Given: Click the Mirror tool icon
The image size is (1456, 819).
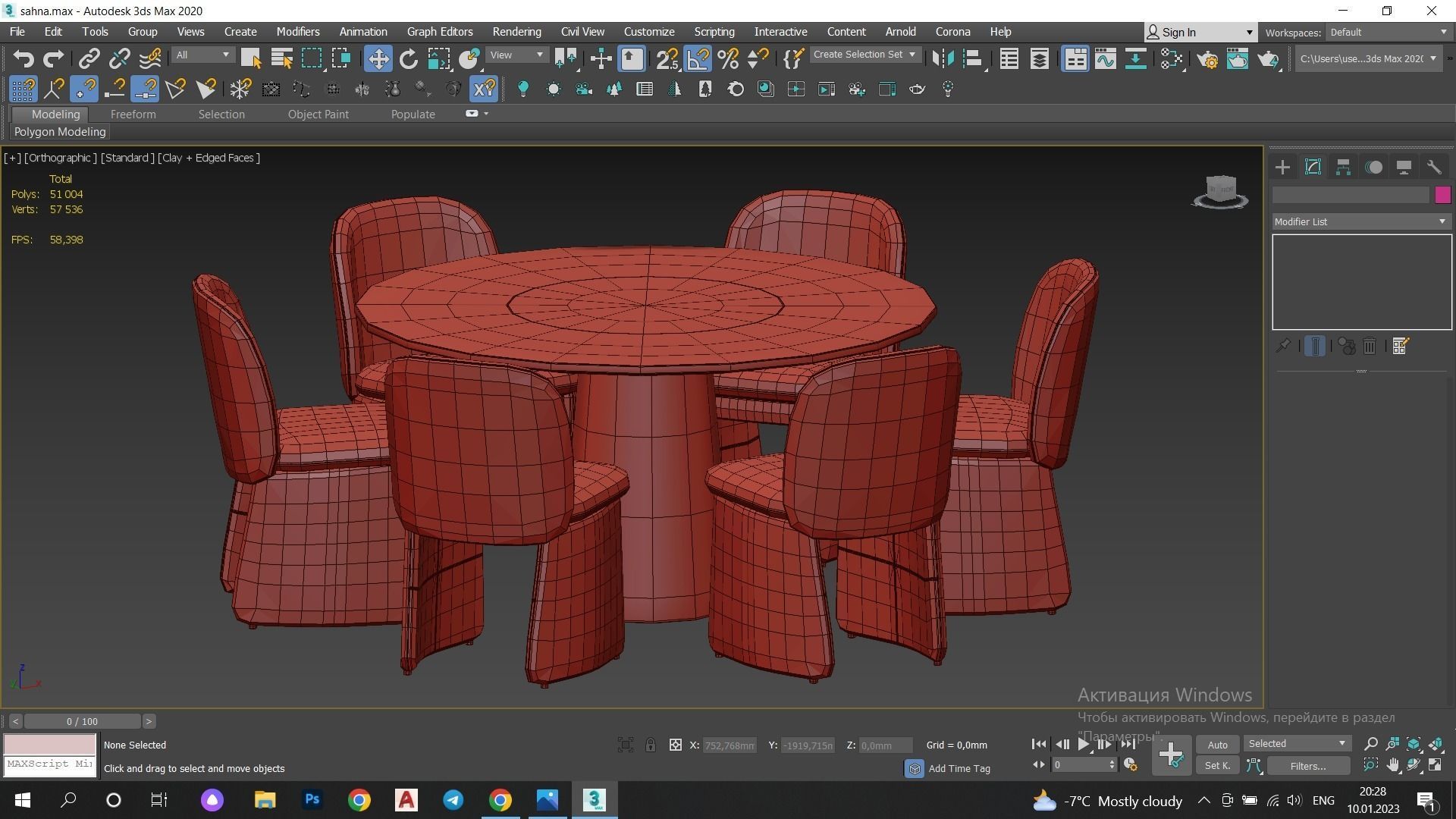Looking at the screenshot, I should click(x=943, y=58).
